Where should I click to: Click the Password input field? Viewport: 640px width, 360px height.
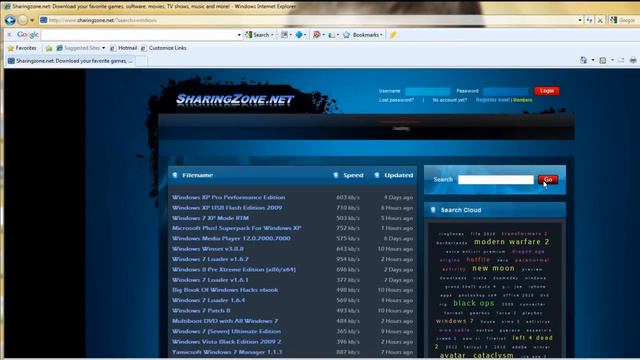tap(505, 91)
